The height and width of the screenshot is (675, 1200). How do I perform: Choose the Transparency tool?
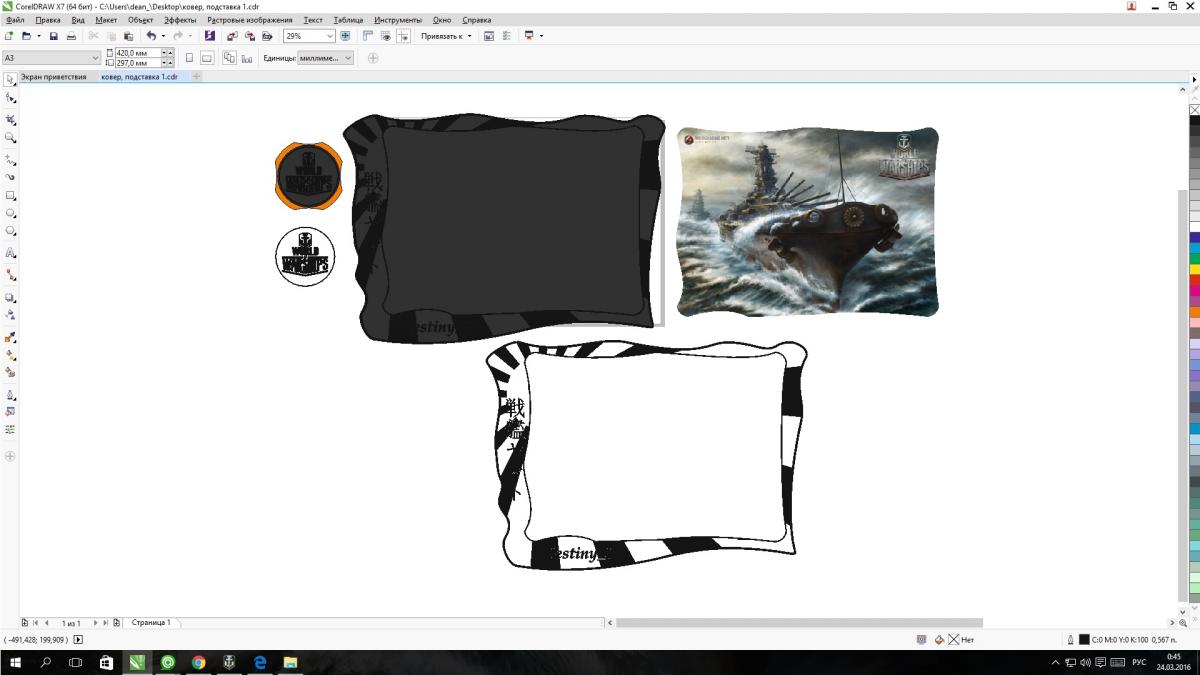[10, 316]
